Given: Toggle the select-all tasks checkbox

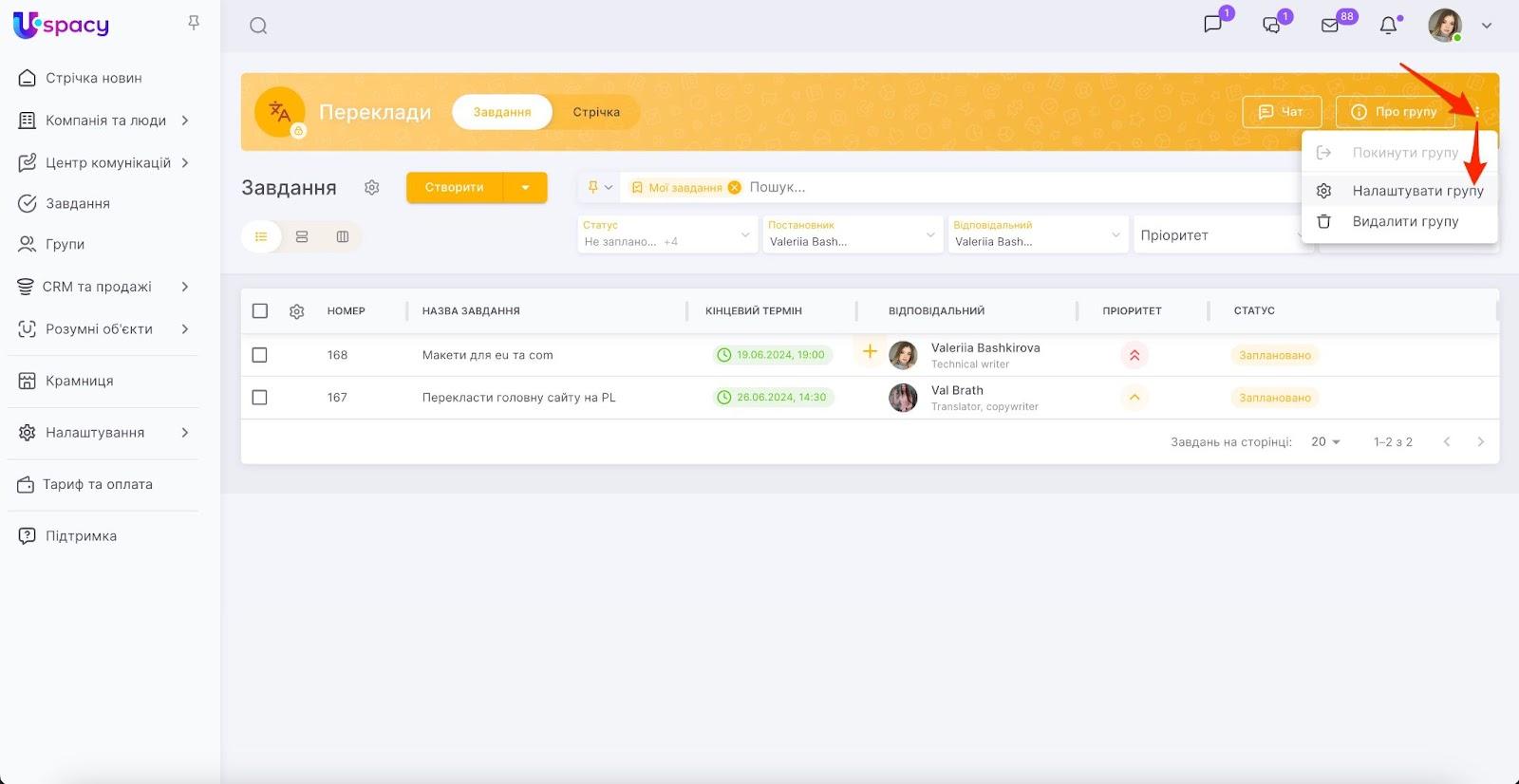Looking at the screenshot, I should point(260,311).
